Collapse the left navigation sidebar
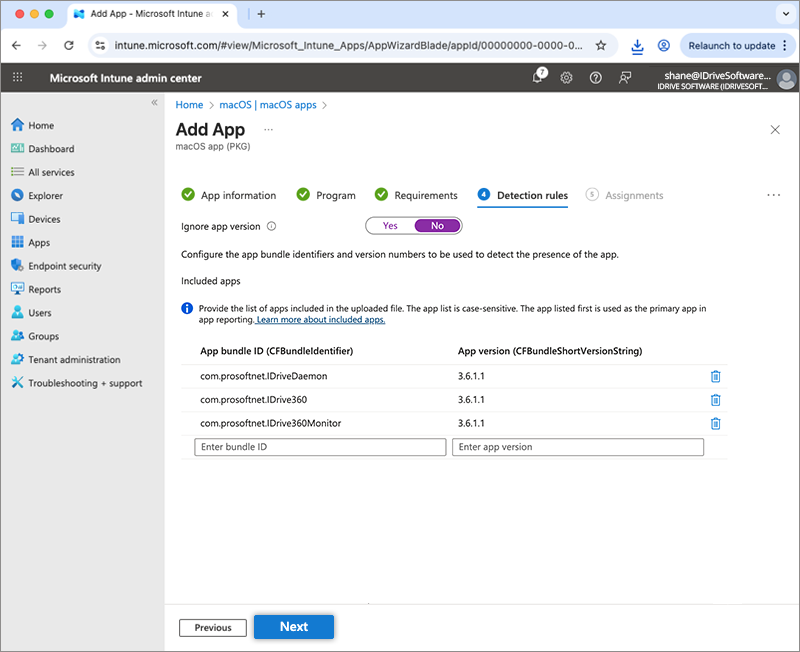The image size is (800, 652). pyautogui.click(x=154, y=103)
